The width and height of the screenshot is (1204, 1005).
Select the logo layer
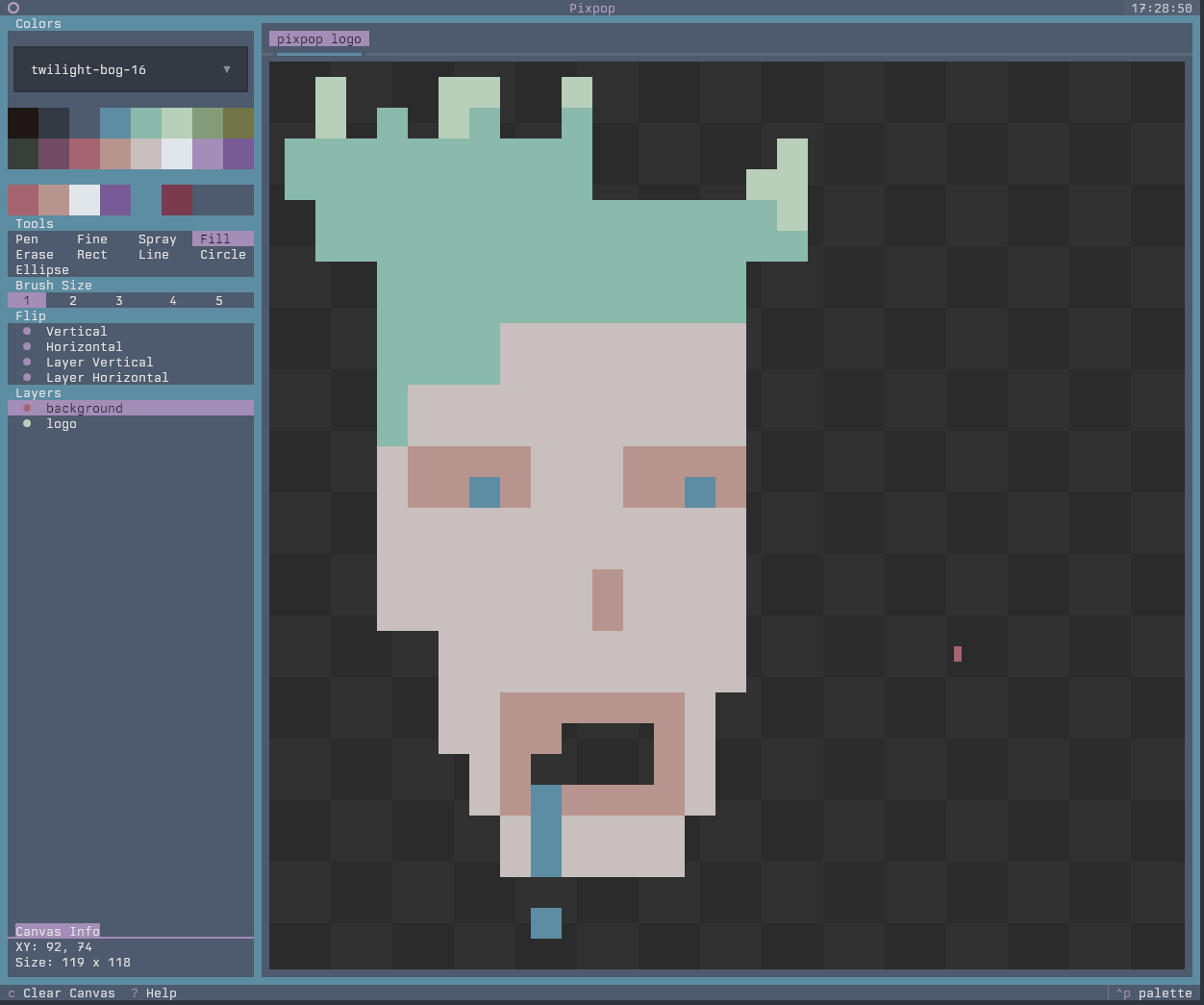[131, 423]
